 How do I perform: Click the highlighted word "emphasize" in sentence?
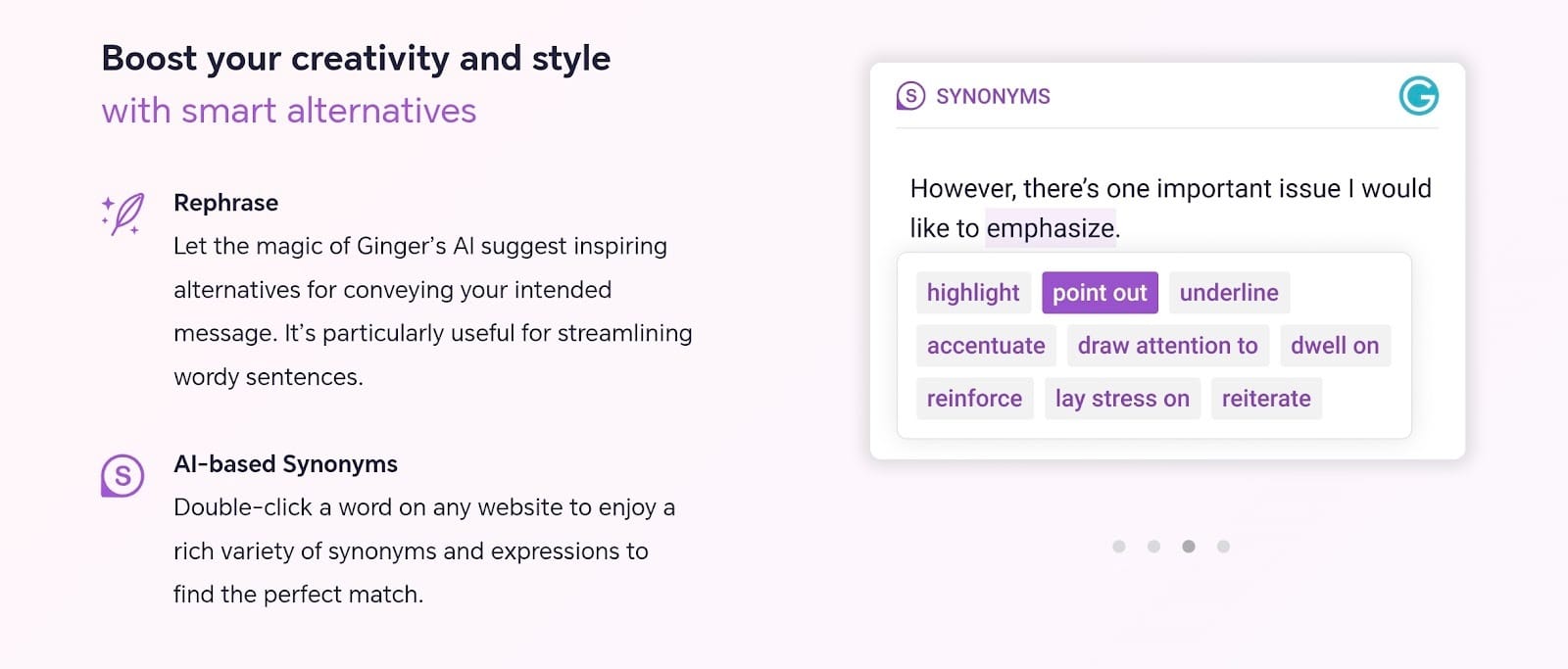click(1051, 228)
